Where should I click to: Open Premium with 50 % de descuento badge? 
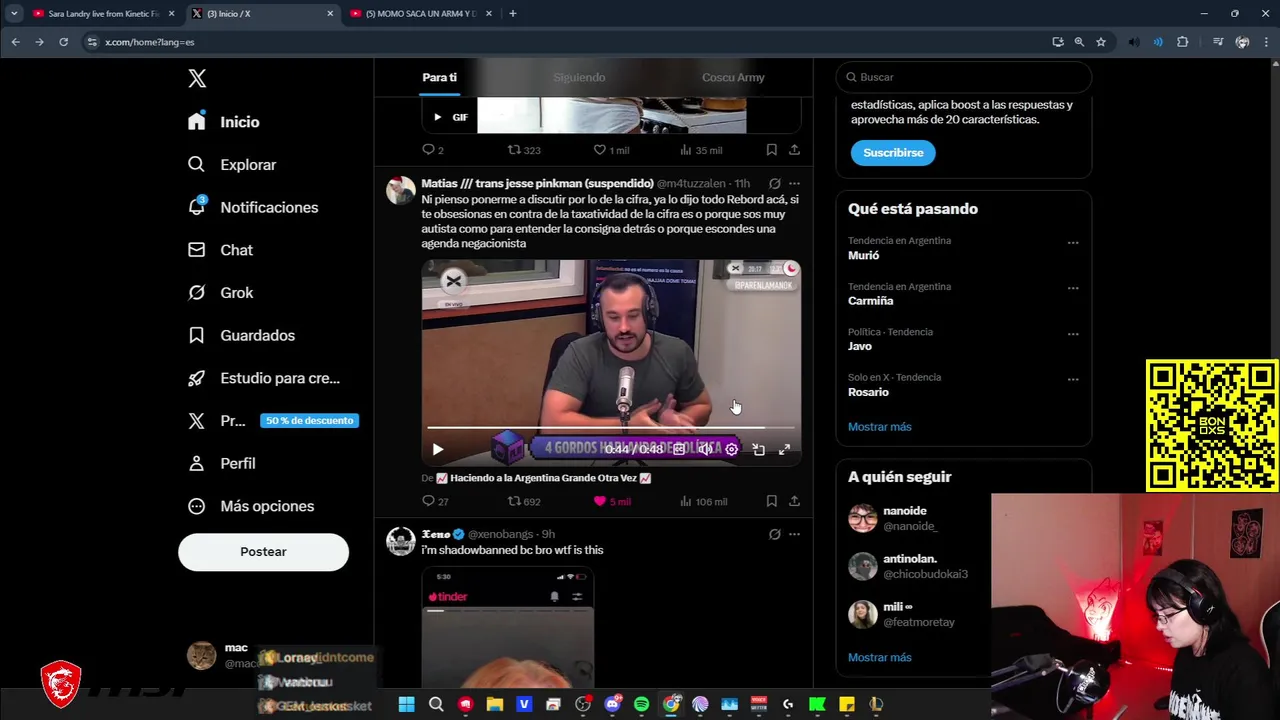pyautogui.click(x=272, y=421)
